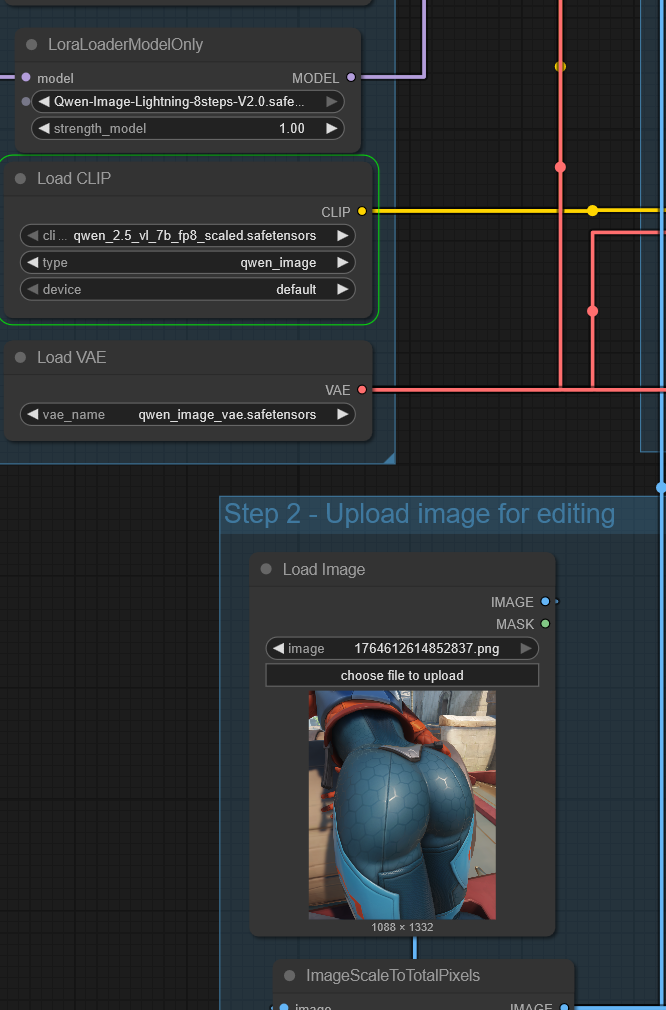Image resolution: width=666 pixels, height=1010 pixels.
Task: Select previous CLIP type with left arrow
Action: pos(33,263)
